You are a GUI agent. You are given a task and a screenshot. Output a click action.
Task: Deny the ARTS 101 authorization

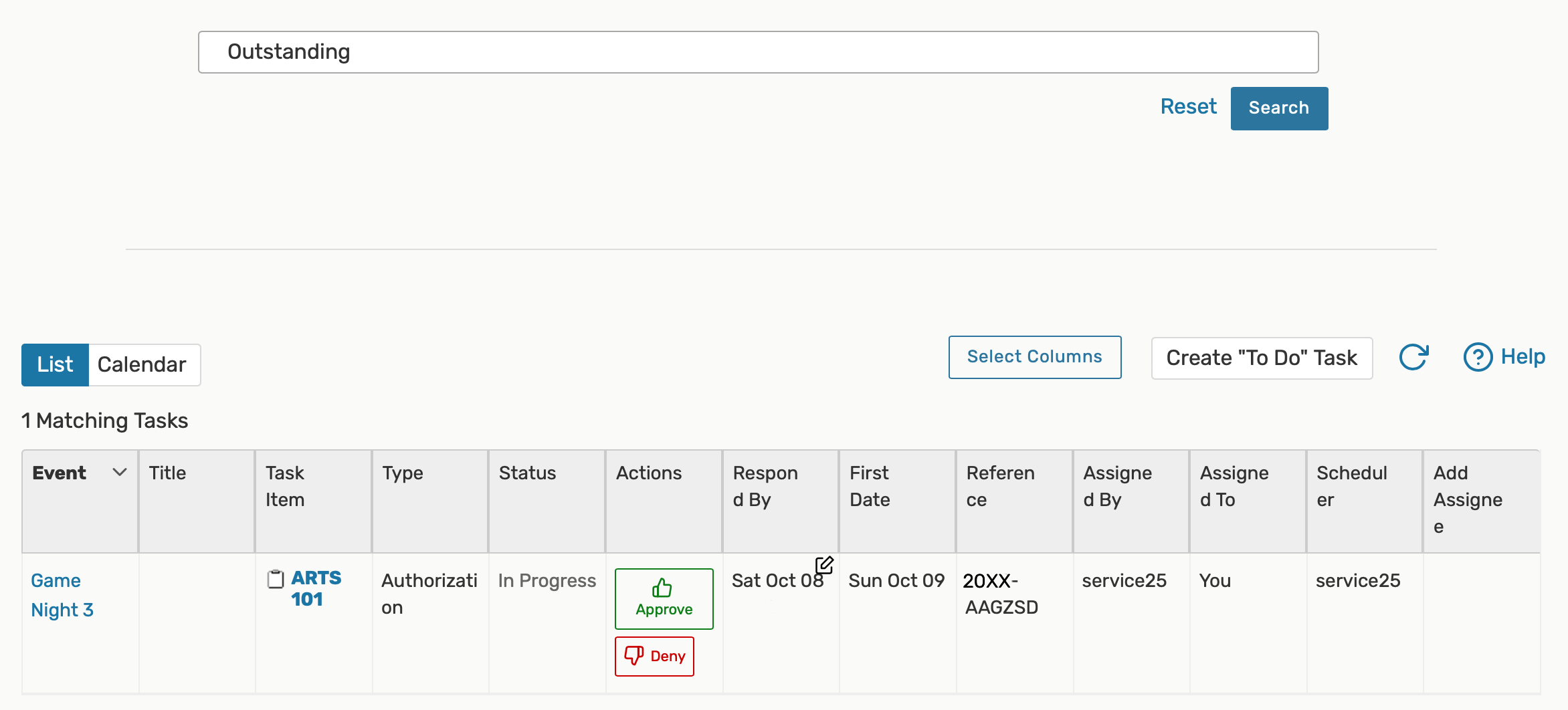pos(654,657)
